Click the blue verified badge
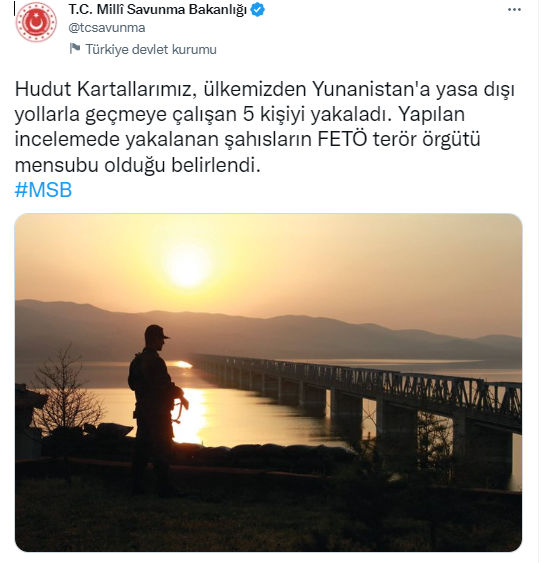The image size is (544, 563). tap(257, 10)
